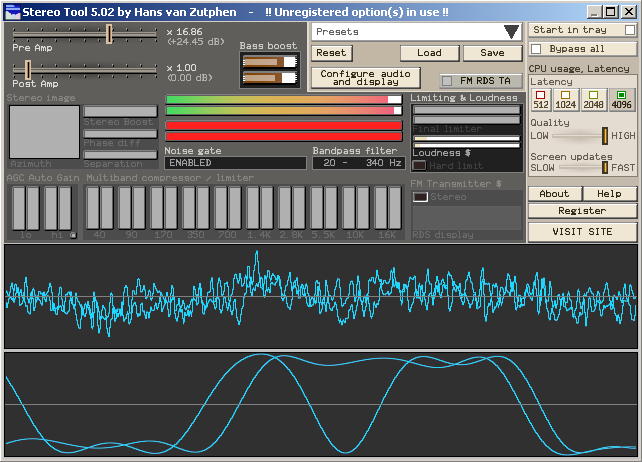Click the 170 Hz multiband compressor band

(163, 208)
